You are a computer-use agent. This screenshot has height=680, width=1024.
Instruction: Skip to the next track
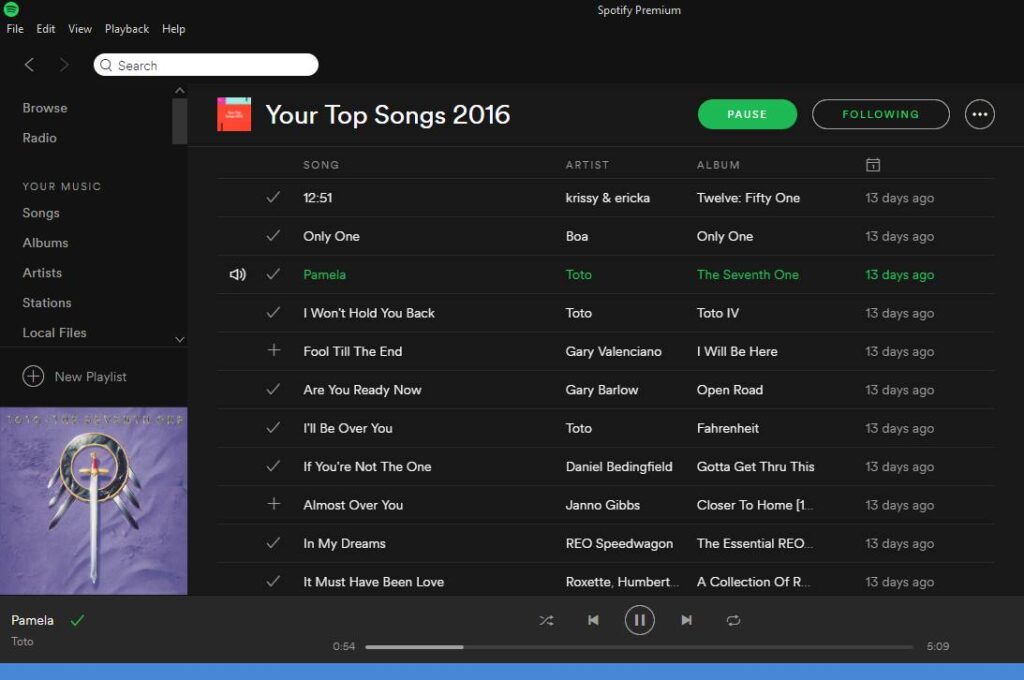click(686, 620)
